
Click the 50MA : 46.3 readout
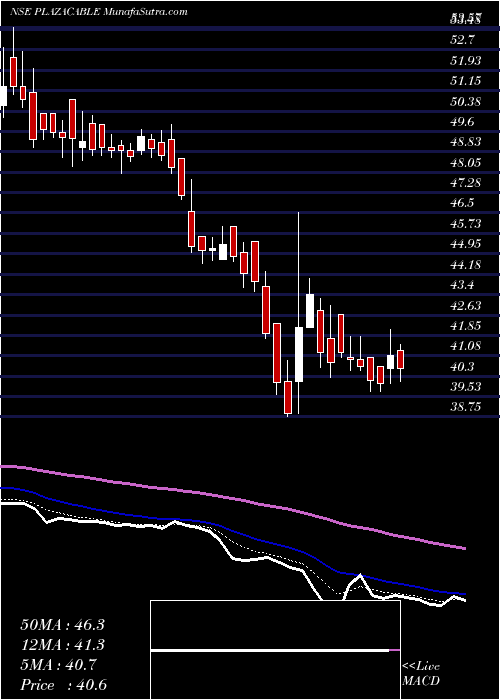click(62, 625)
